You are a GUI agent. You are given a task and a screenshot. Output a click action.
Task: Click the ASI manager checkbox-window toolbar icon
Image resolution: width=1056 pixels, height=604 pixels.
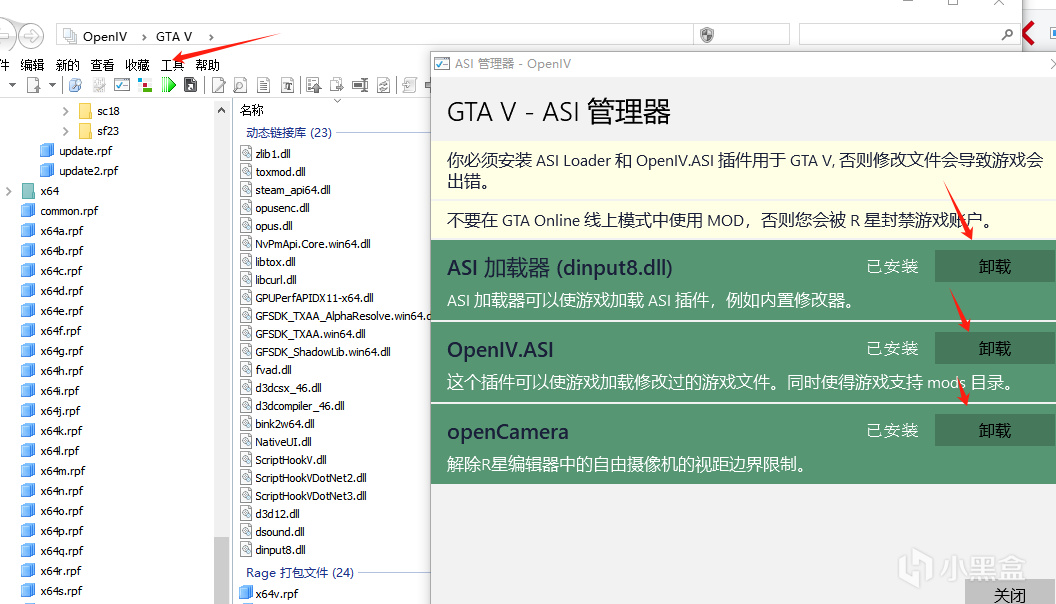pos(122,85)
